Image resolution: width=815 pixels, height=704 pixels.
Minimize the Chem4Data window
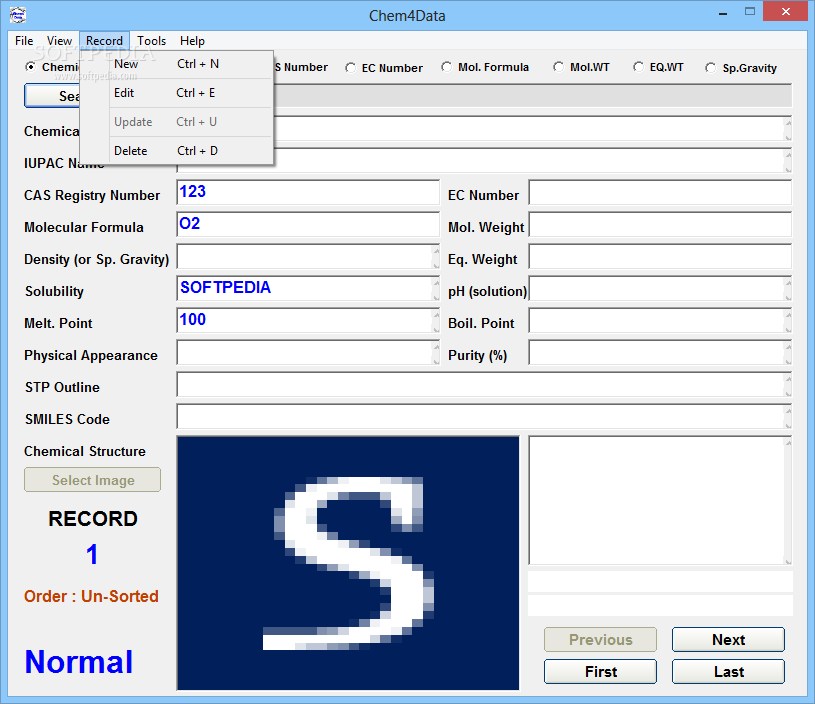coord(722,12)
